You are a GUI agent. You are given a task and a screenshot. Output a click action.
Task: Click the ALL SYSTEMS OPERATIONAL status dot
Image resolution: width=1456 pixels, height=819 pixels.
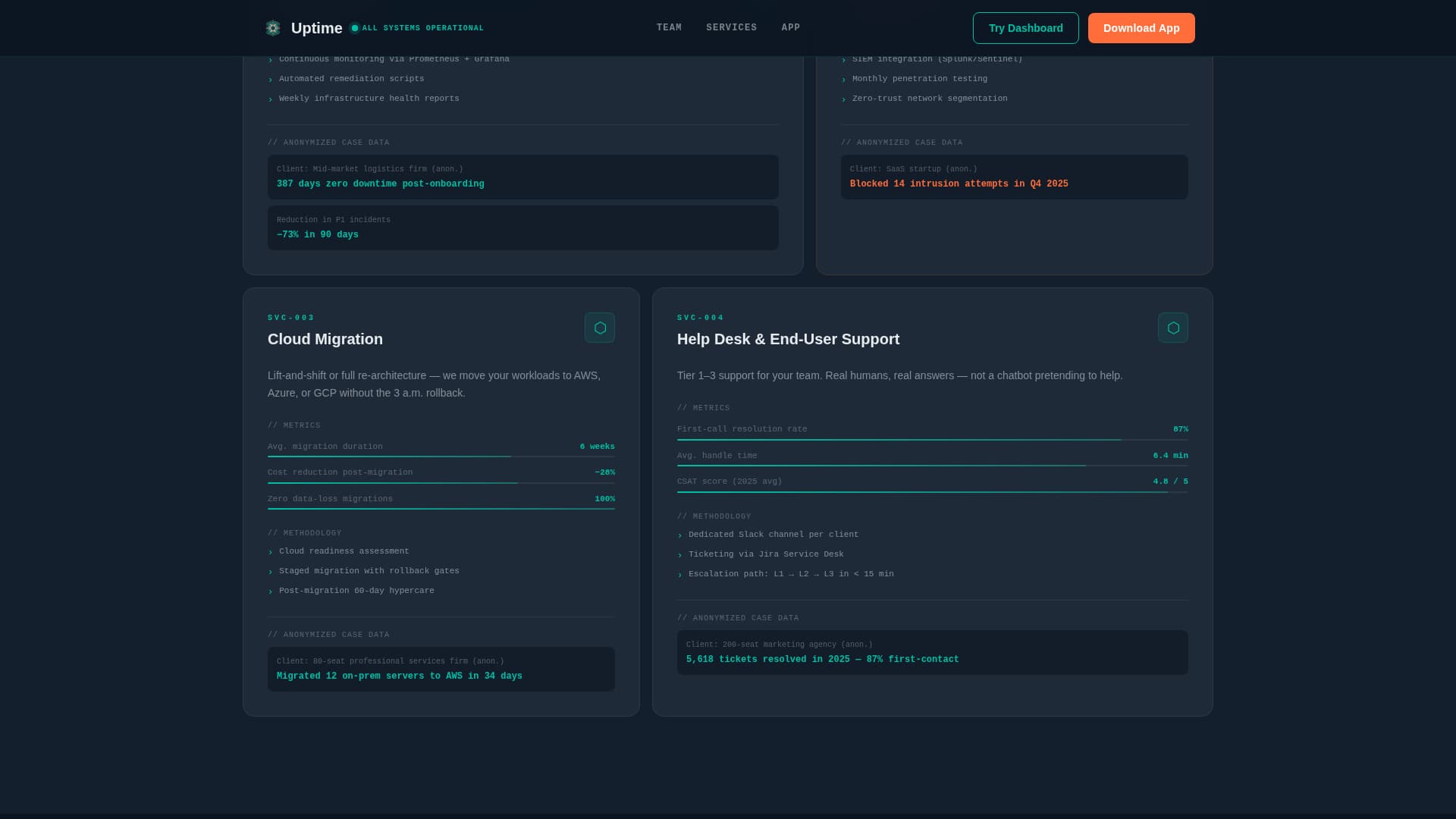[353, 27]
